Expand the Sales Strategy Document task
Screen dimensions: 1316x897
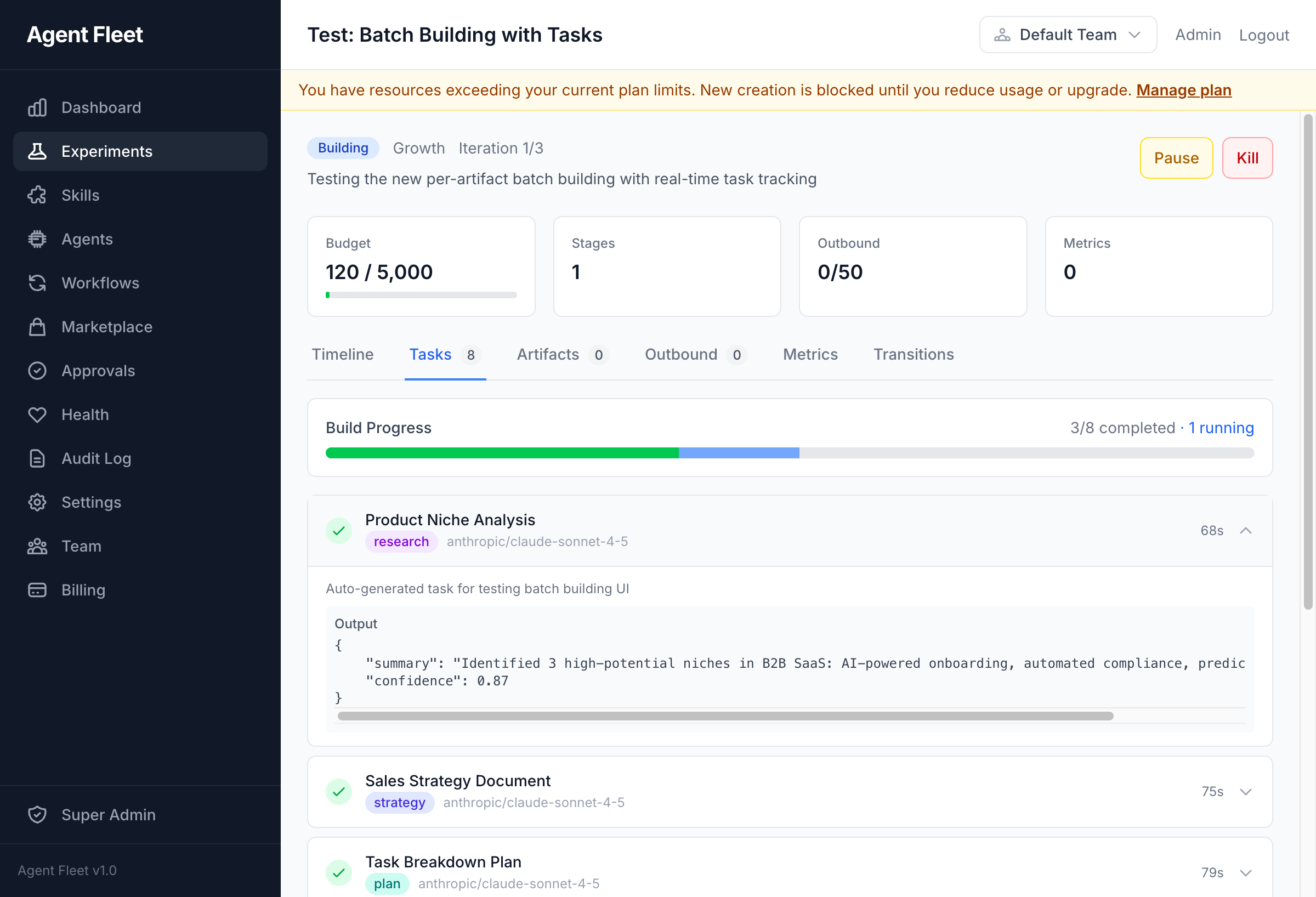click(1245, 792)
